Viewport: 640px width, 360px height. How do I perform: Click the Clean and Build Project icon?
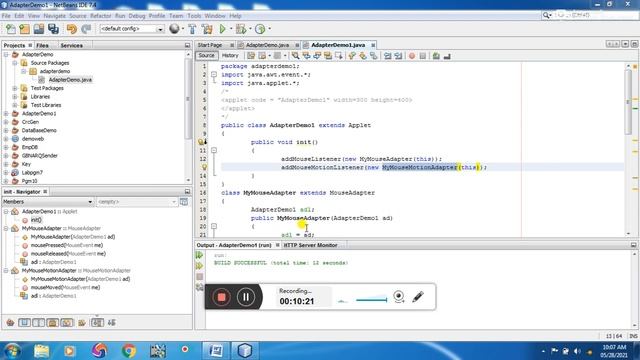point(207,29)
